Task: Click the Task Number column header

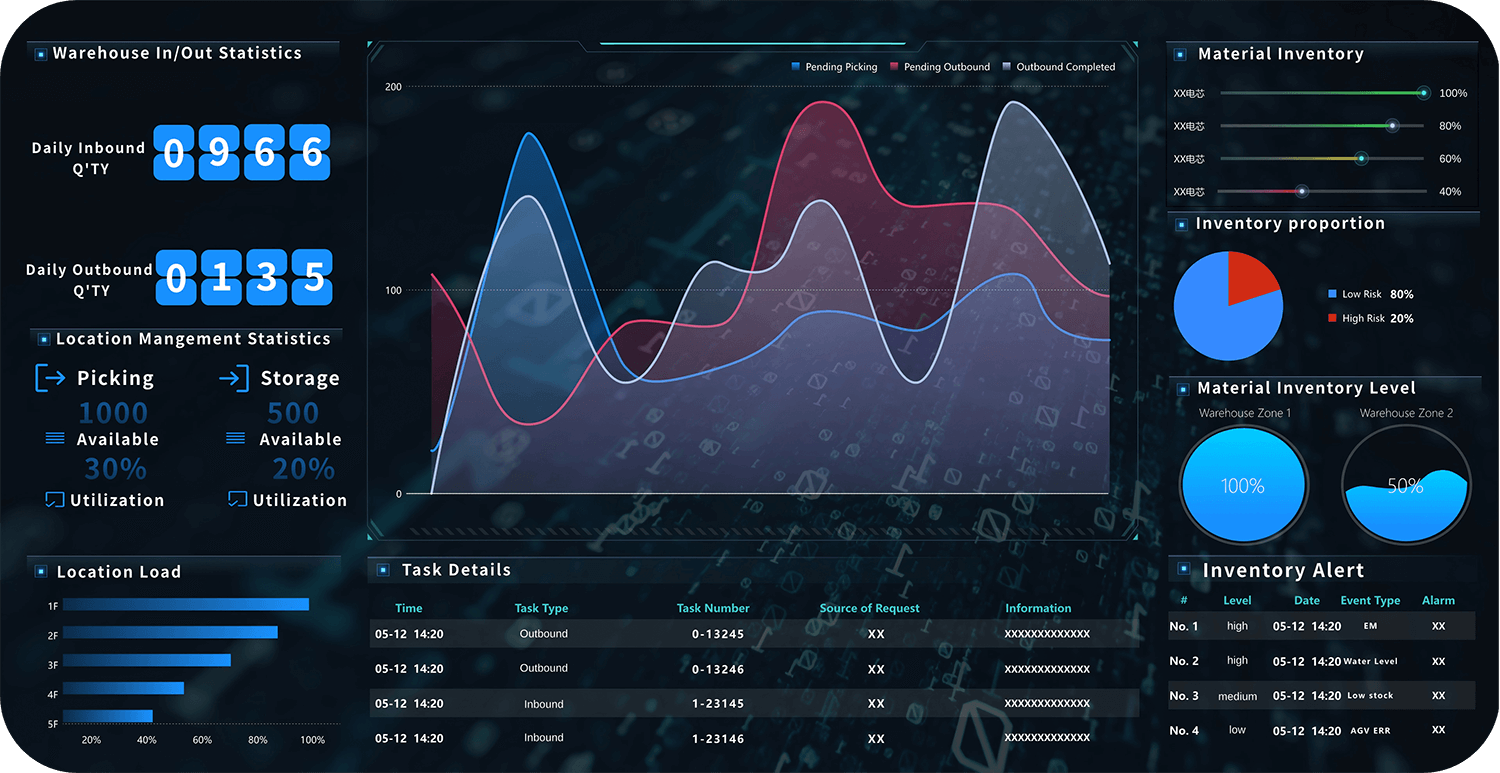Action: [712, 608]
